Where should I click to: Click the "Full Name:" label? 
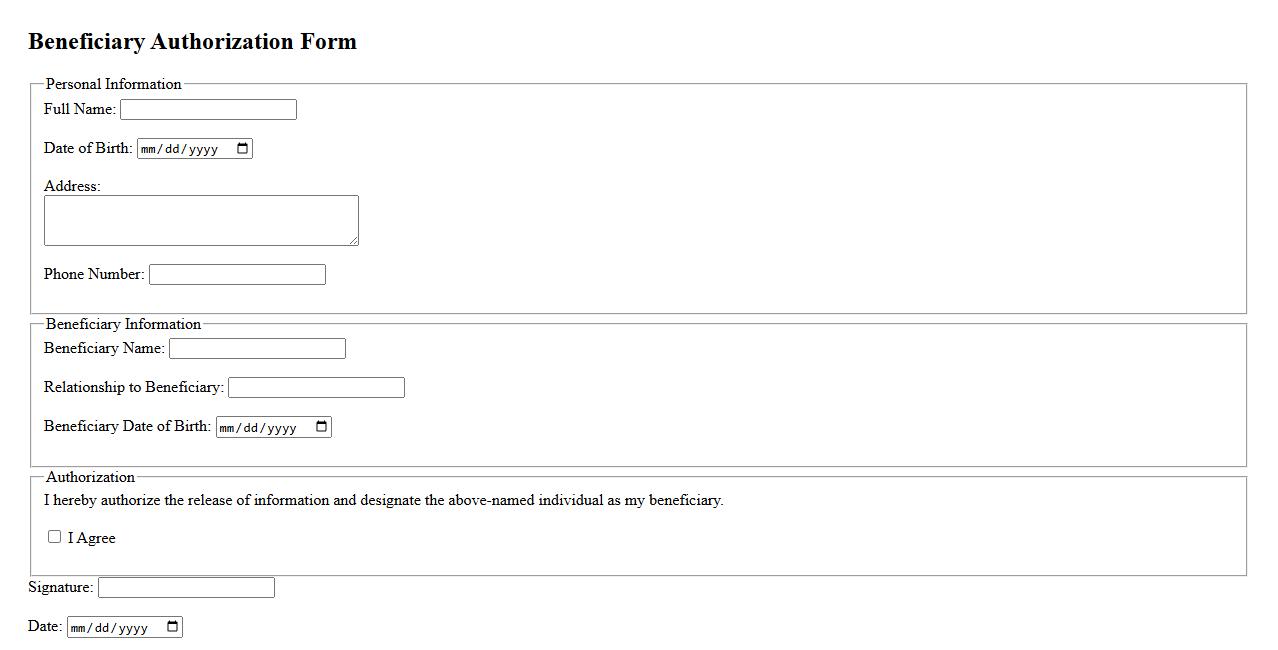(80, 109)
